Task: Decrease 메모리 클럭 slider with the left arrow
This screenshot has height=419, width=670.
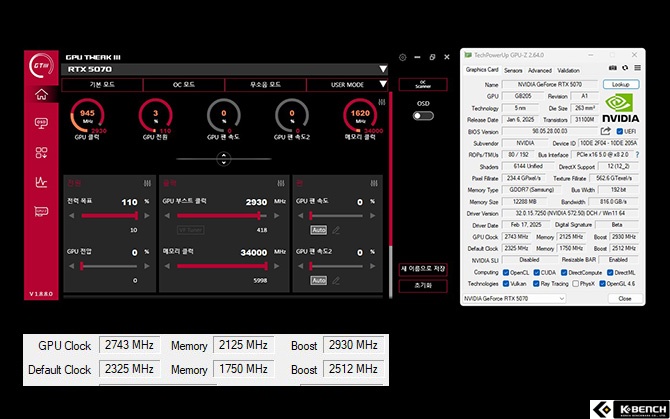Action: tap(167, 266)
